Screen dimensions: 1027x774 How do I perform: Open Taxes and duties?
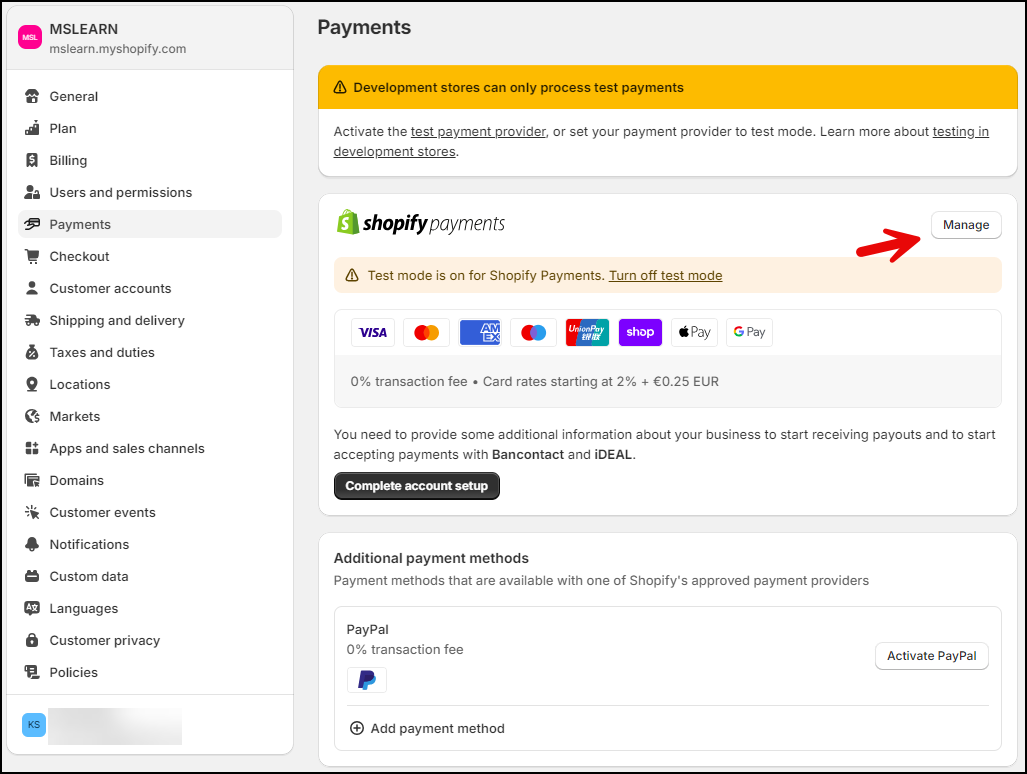coord(150,352)
